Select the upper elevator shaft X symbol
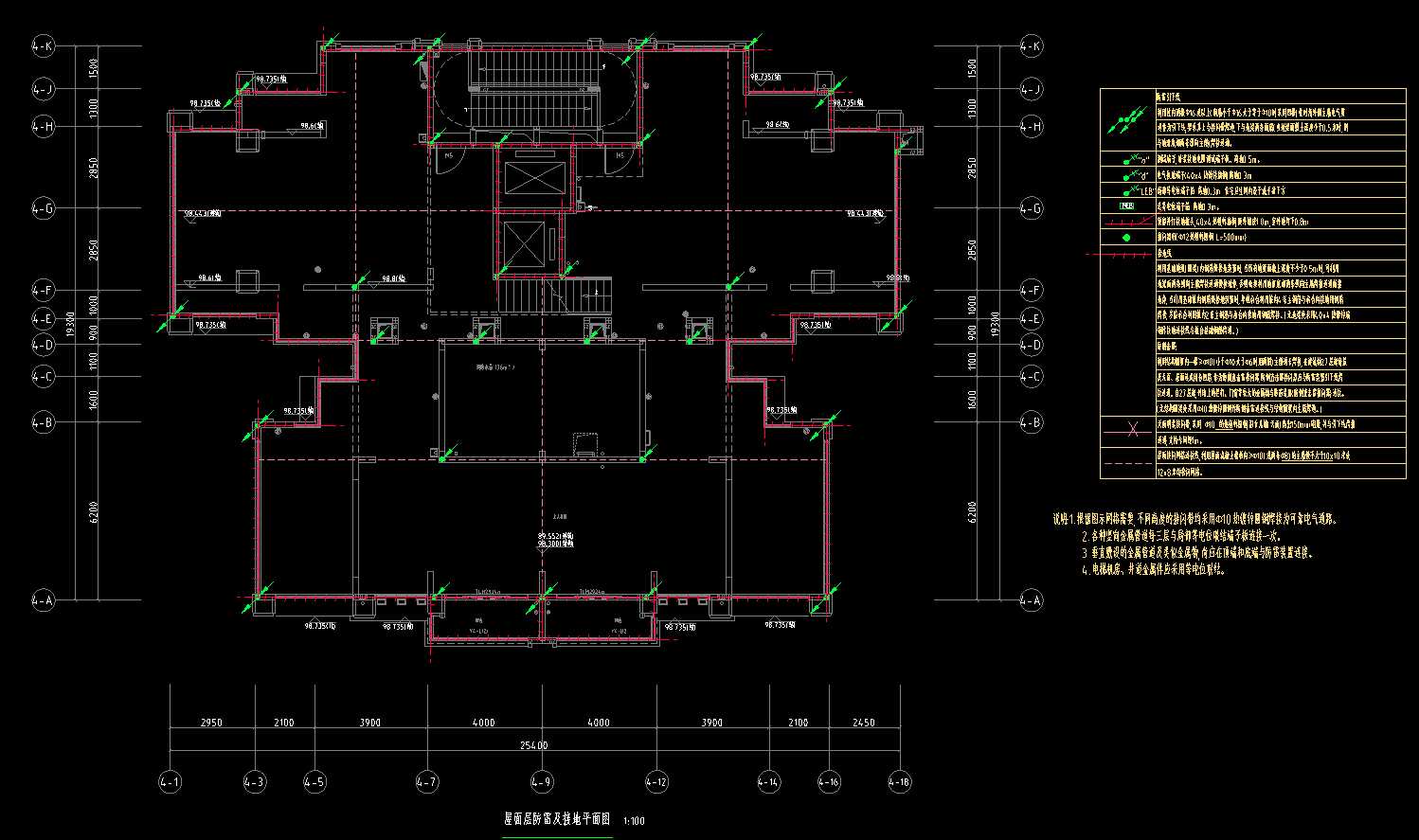Viewport: 1419px width, 840px height. point(534,178)
